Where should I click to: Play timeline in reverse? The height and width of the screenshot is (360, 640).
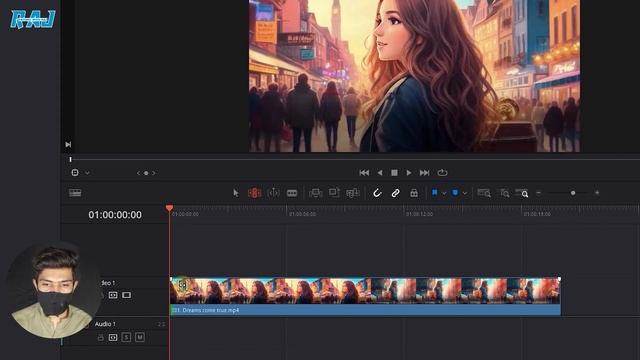point(380,173)
